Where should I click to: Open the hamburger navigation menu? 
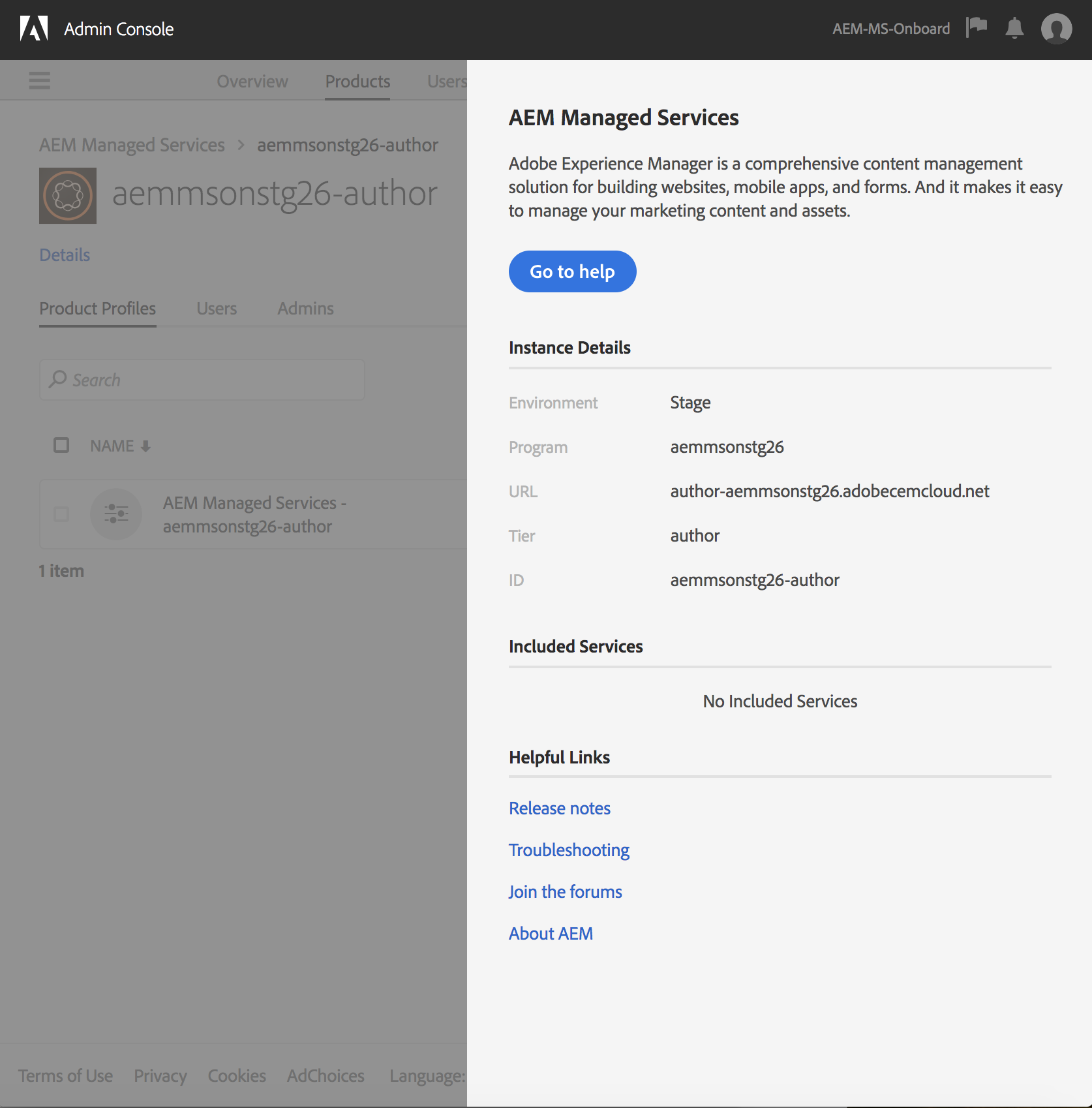point(40,81)
